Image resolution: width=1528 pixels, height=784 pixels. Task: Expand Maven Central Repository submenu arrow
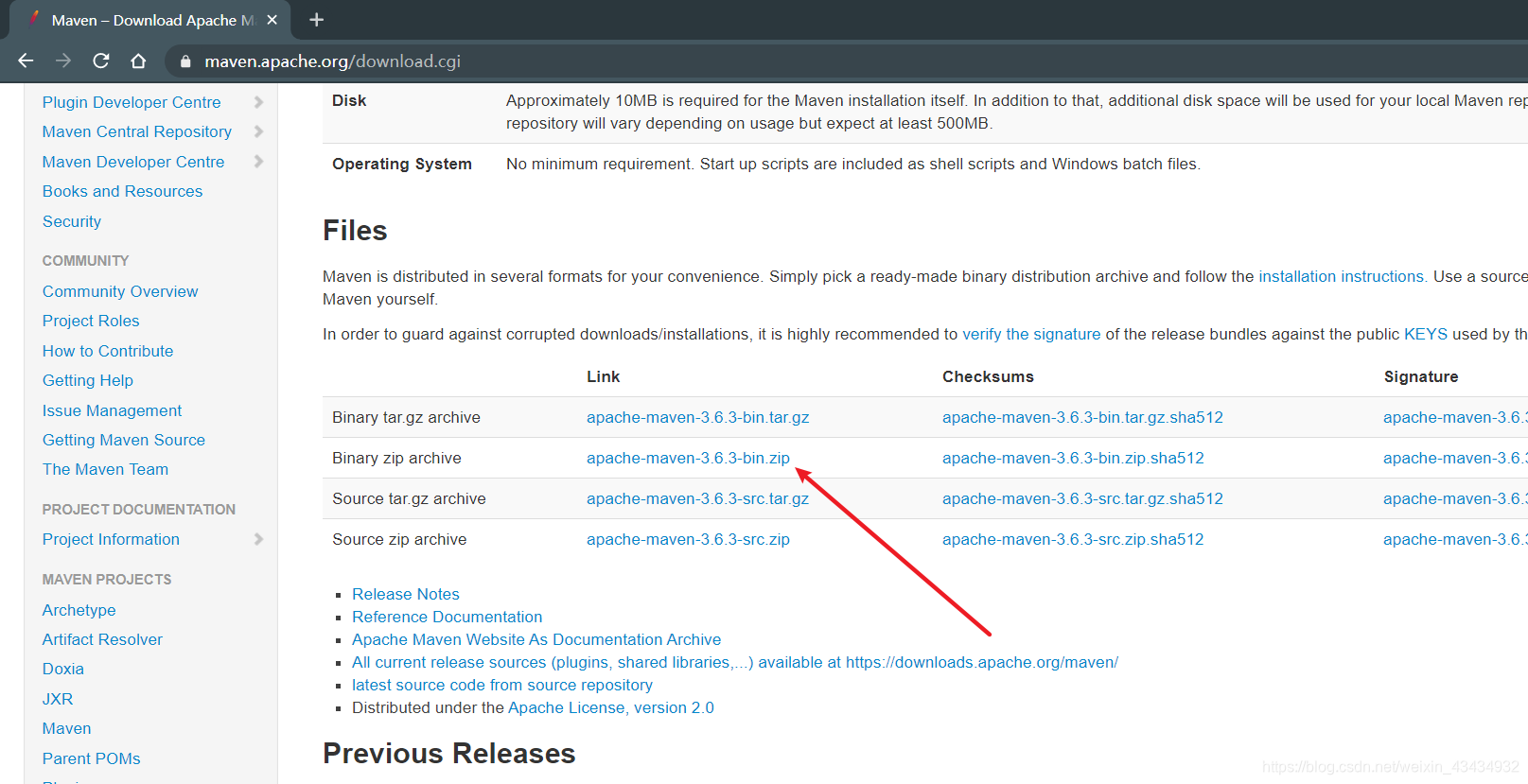[x=258, y=131]
